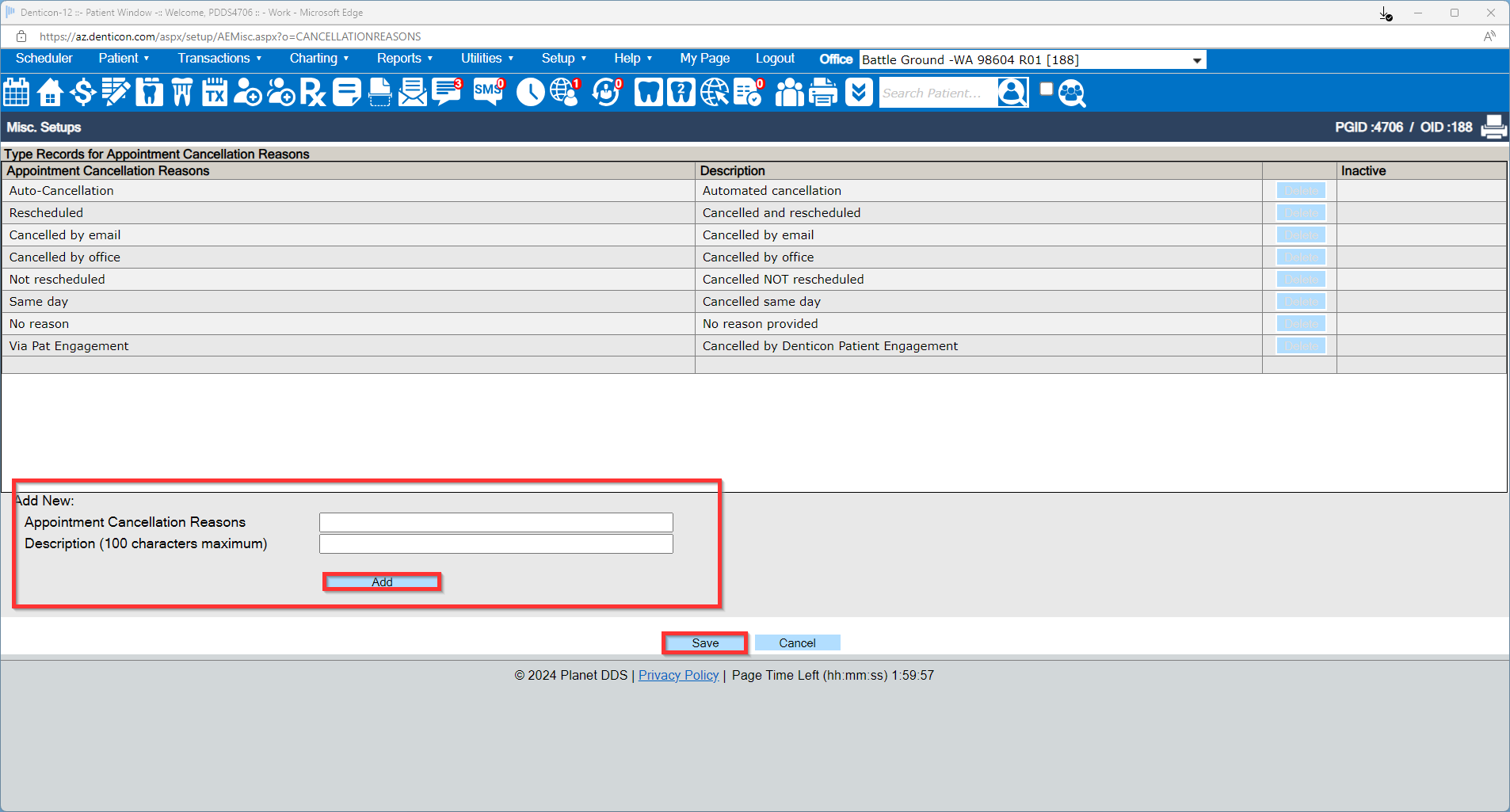Select the Home office icon
1510x812 pixels.
coord(49,93)
